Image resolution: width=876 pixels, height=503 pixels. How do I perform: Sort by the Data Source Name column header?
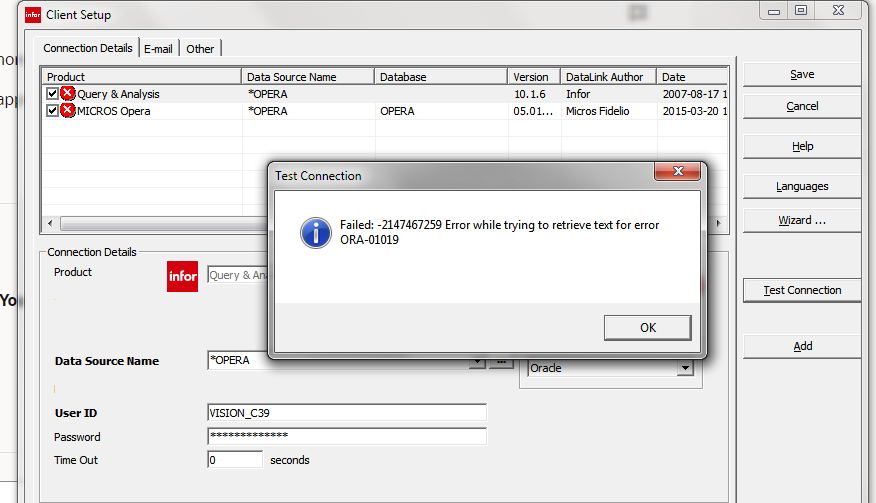[308, 77]
